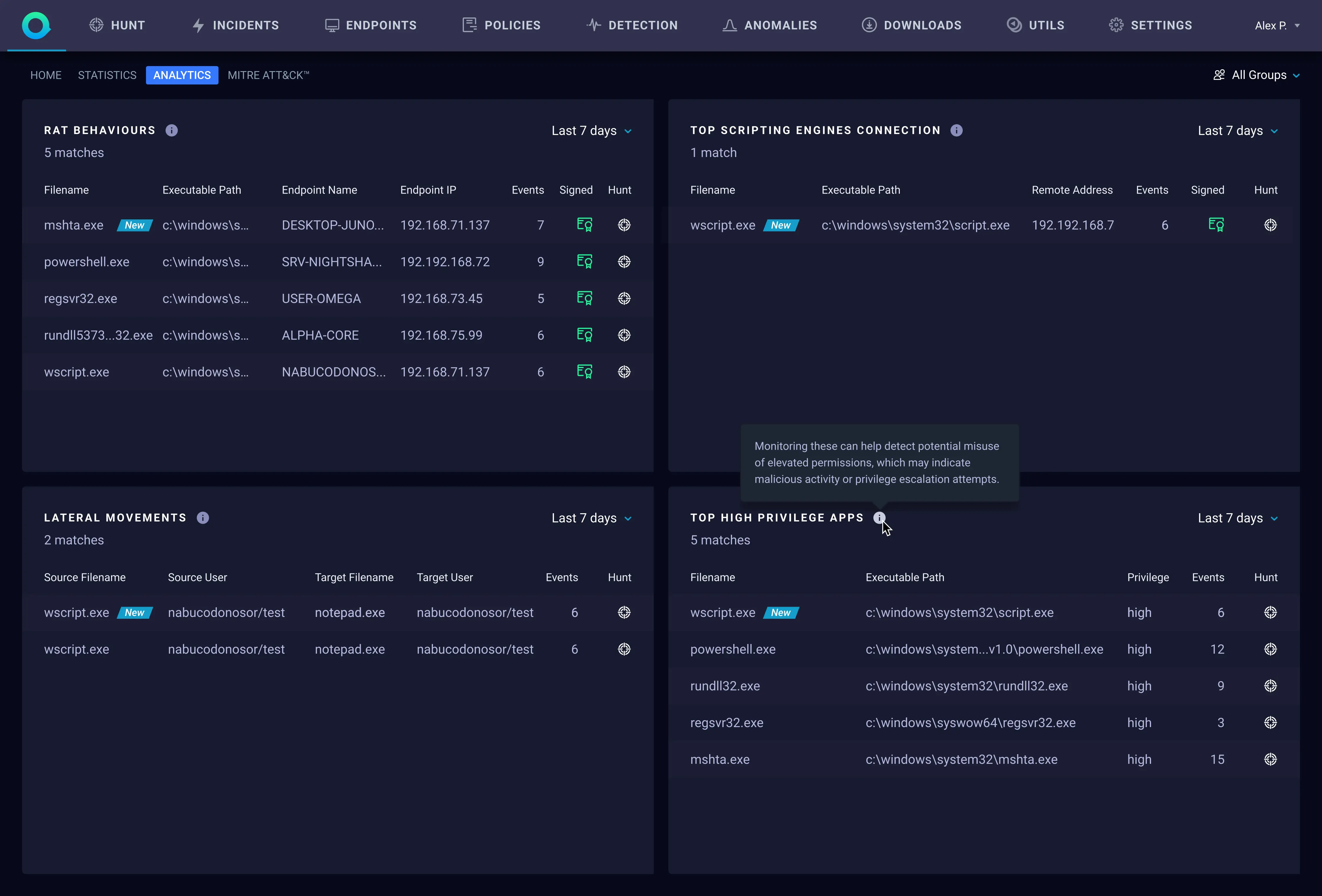Select endpoint name DESKTOP-JUNO... in RAT table
Viewport: 1322px width, 896px height.
point(333,225)
